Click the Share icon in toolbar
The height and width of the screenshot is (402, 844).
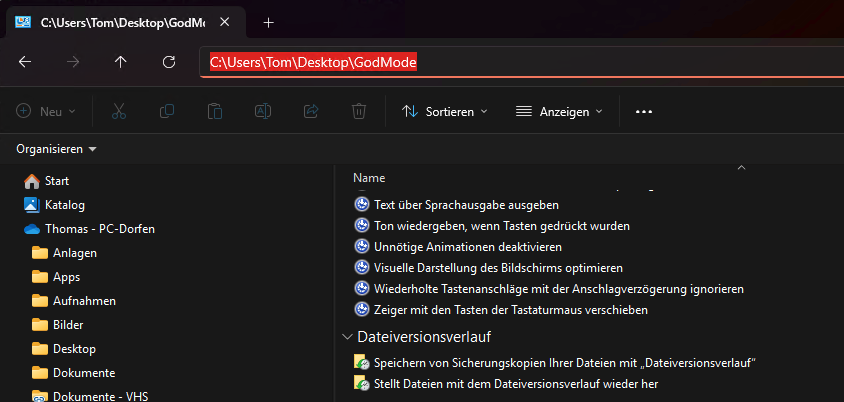311,112
